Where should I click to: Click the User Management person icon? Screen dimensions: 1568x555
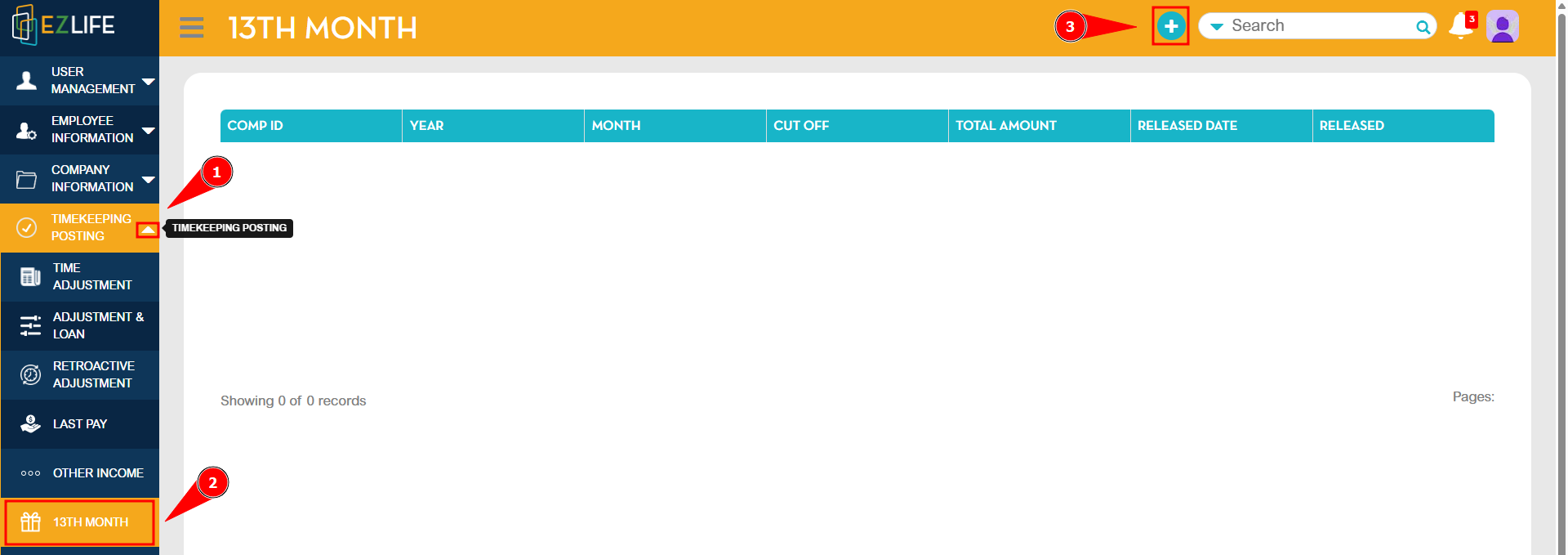27,80
